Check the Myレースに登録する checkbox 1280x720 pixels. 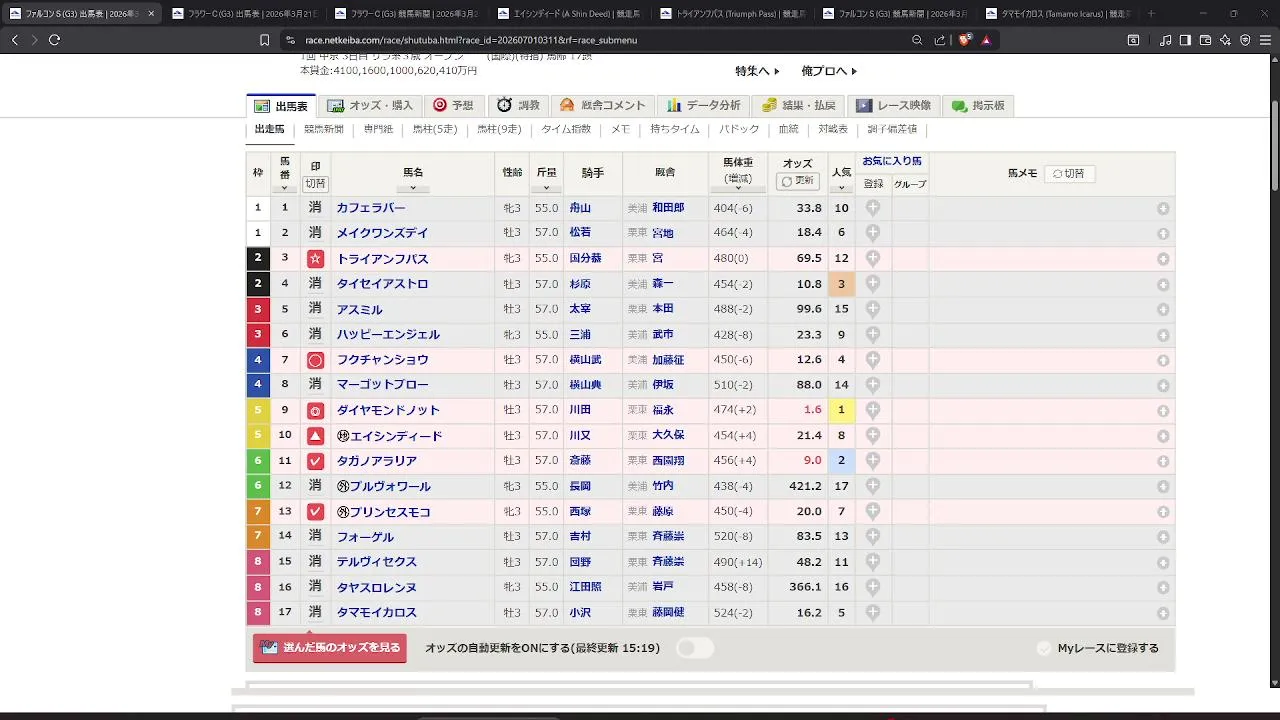pyautogui.click(x=1044, y=648)
